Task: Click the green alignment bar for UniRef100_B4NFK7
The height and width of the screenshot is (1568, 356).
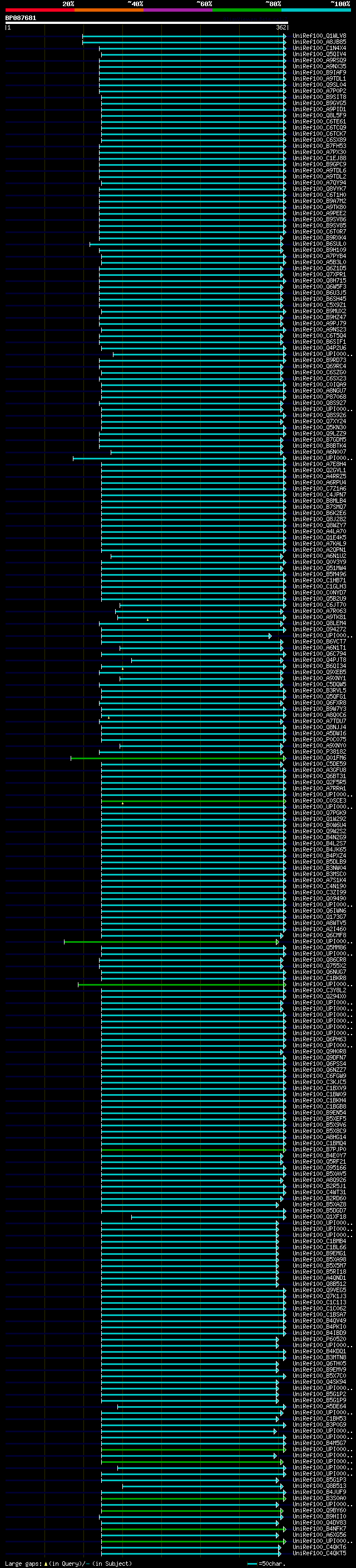Action: pos(194,1529)
